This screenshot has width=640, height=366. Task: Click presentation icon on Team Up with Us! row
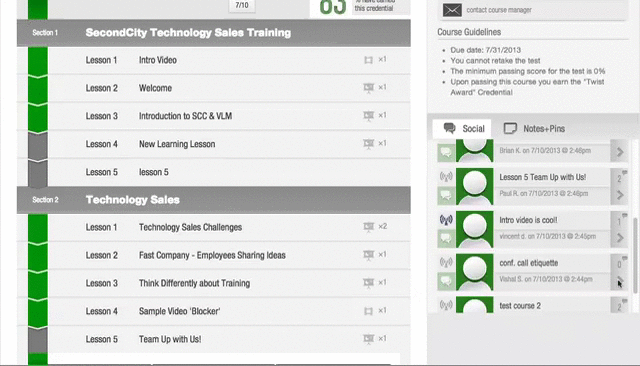pyautogui.click(x=369, y=339)
